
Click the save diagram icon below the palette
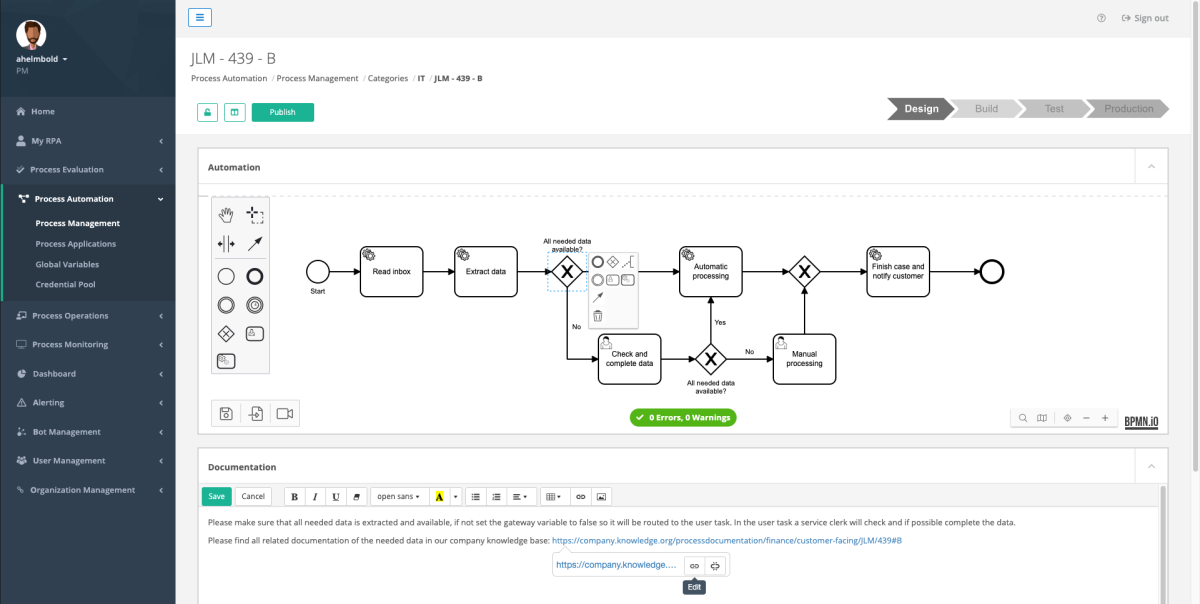point(225,413)
